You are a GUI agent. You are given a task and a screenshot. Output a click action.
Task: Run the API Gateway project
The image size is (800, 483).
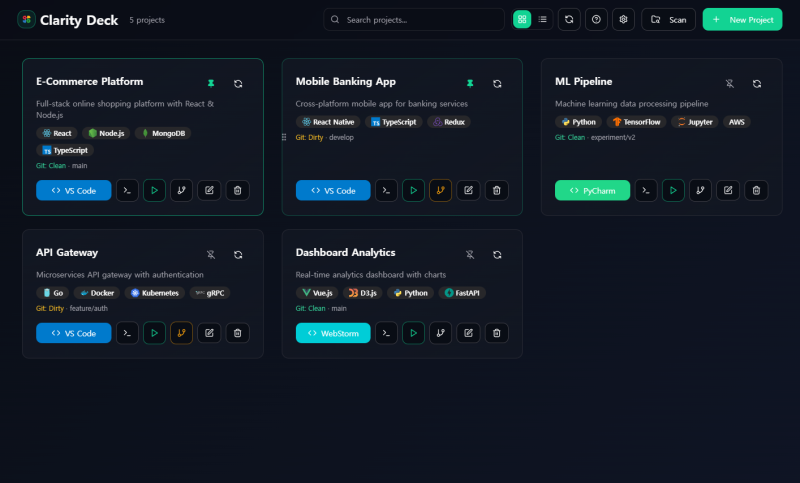(x=154, y=333)
